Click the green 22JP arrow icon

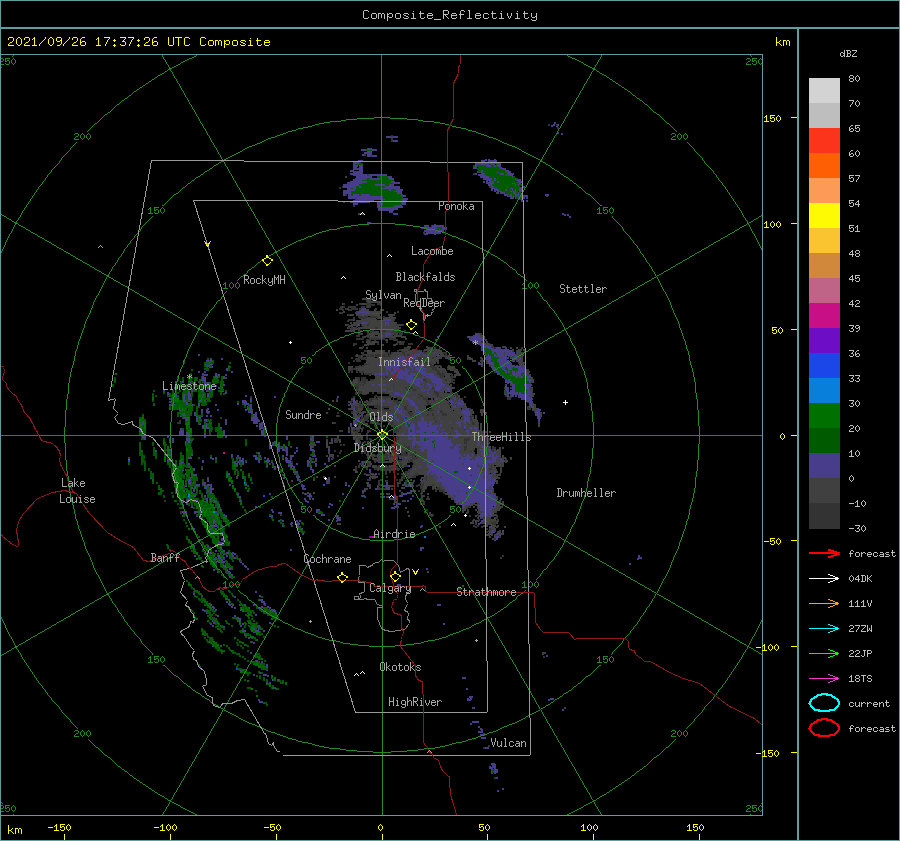click(x=824, y=653)
